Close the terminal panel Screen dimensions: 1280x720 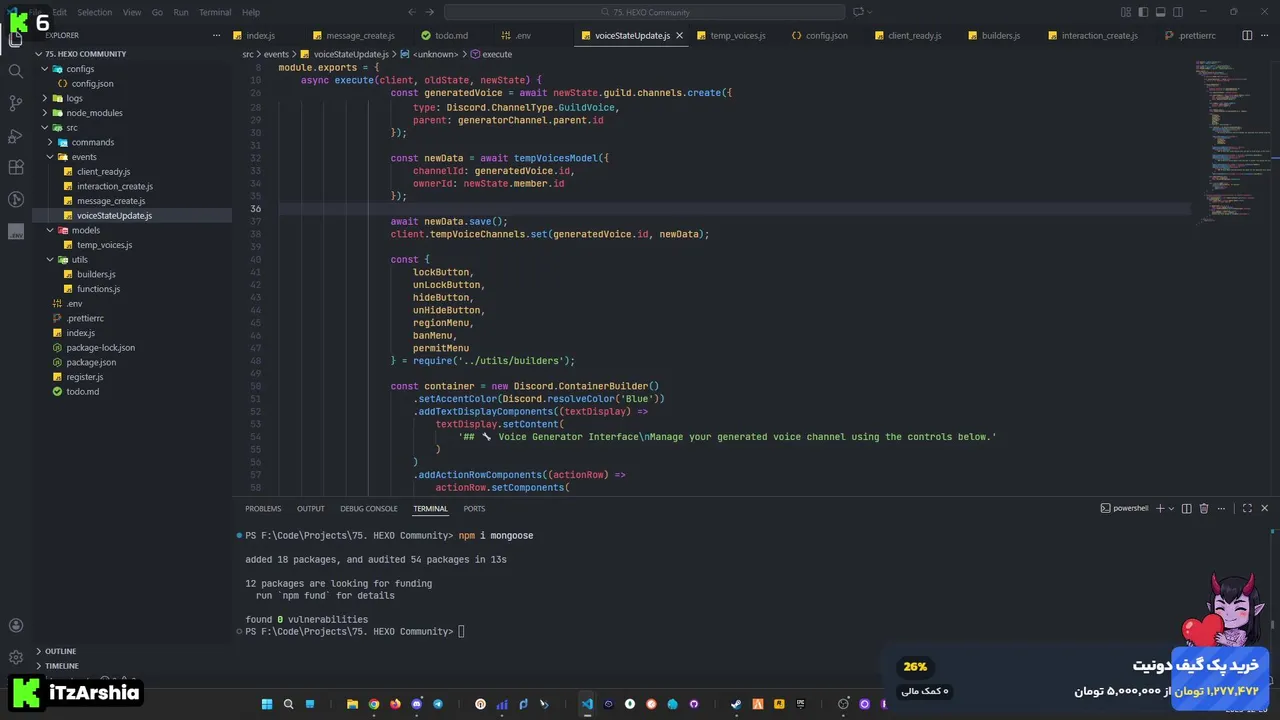pos(1265,508)
